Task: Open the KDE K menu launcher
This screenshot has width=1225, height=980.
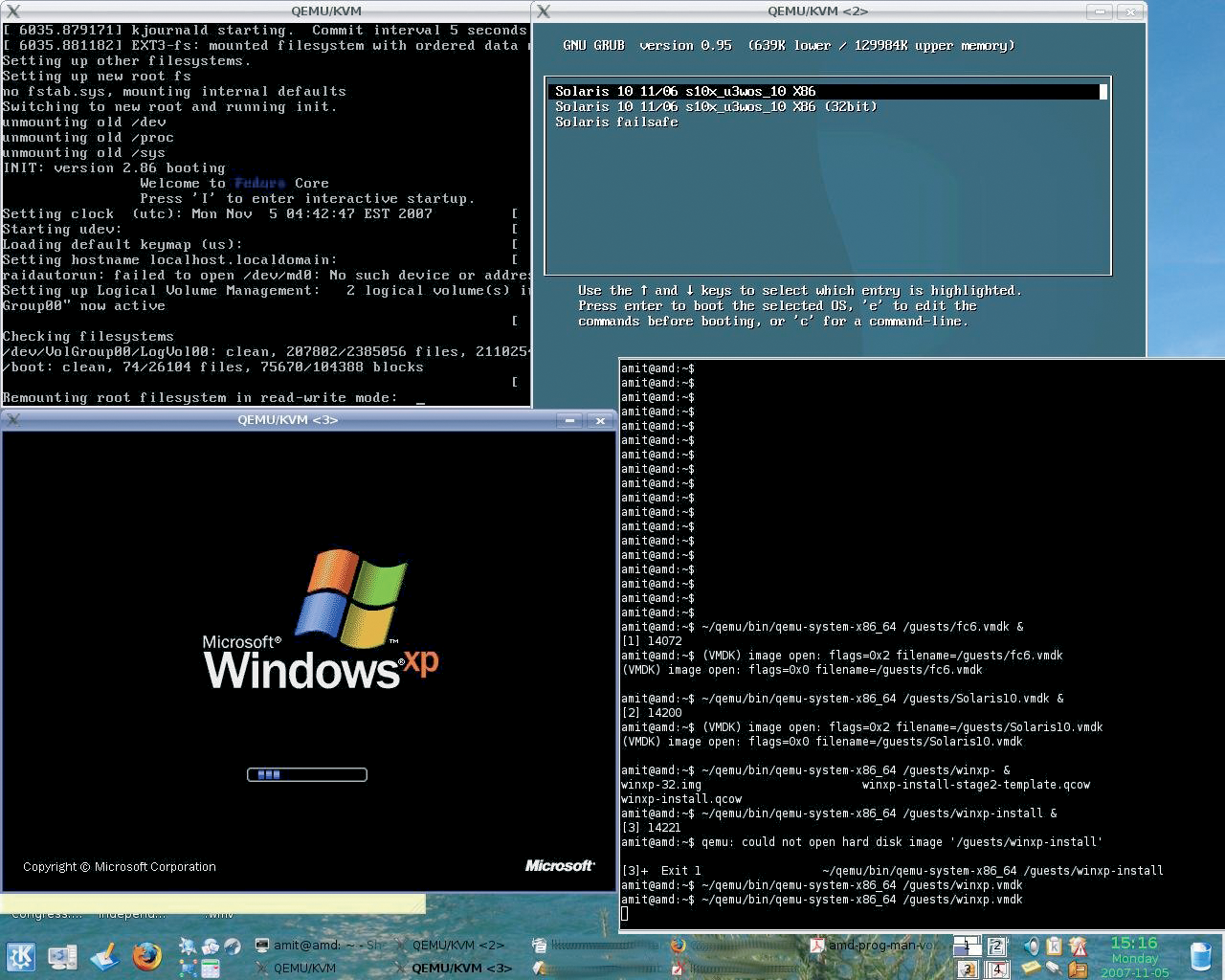Action: [21, 956]
